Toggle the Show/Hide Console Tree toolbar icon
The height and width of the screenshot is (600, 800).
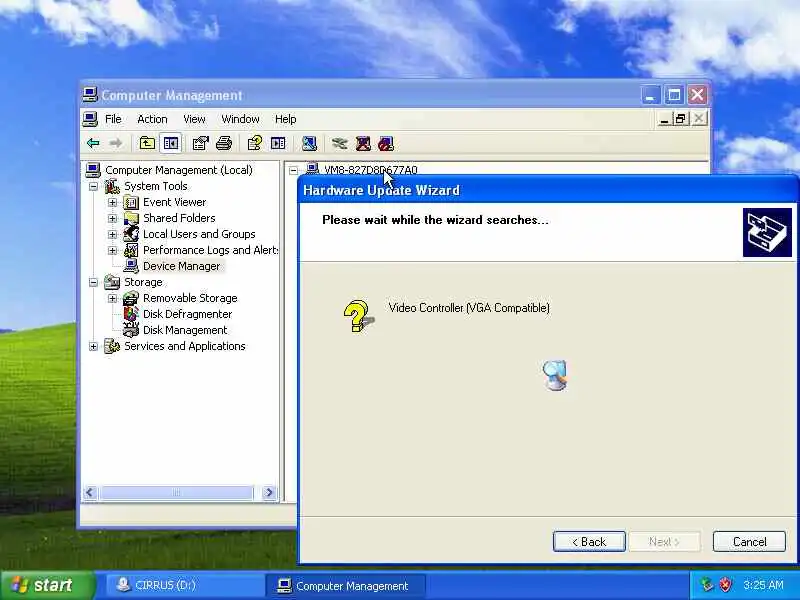[170, 143]
